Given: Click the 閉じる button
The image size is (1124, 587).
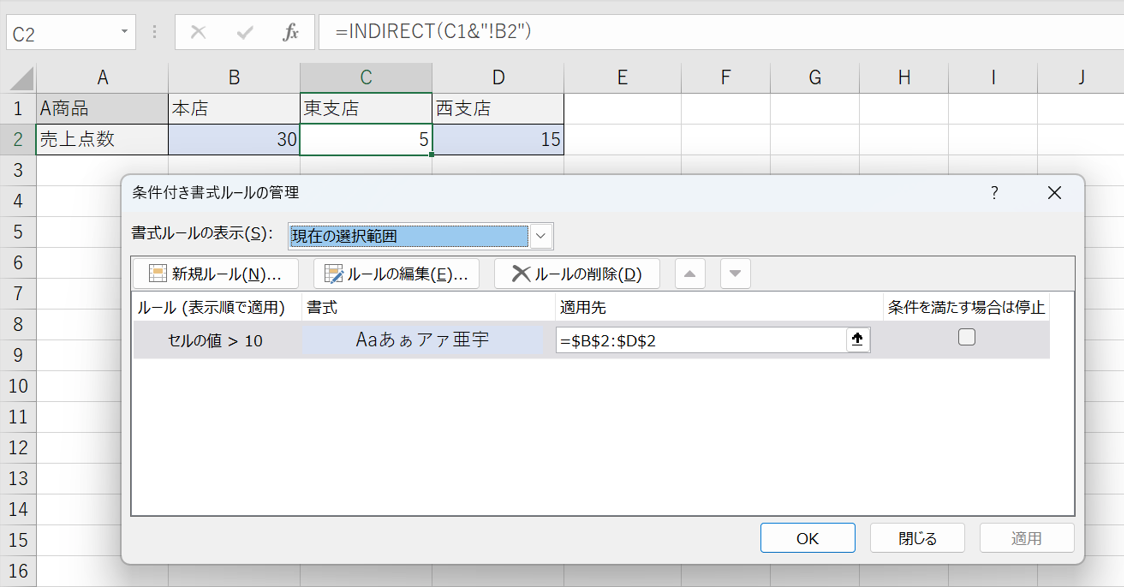Looking at the screenshot, I should pyautogui.click(x=917, y=538).
